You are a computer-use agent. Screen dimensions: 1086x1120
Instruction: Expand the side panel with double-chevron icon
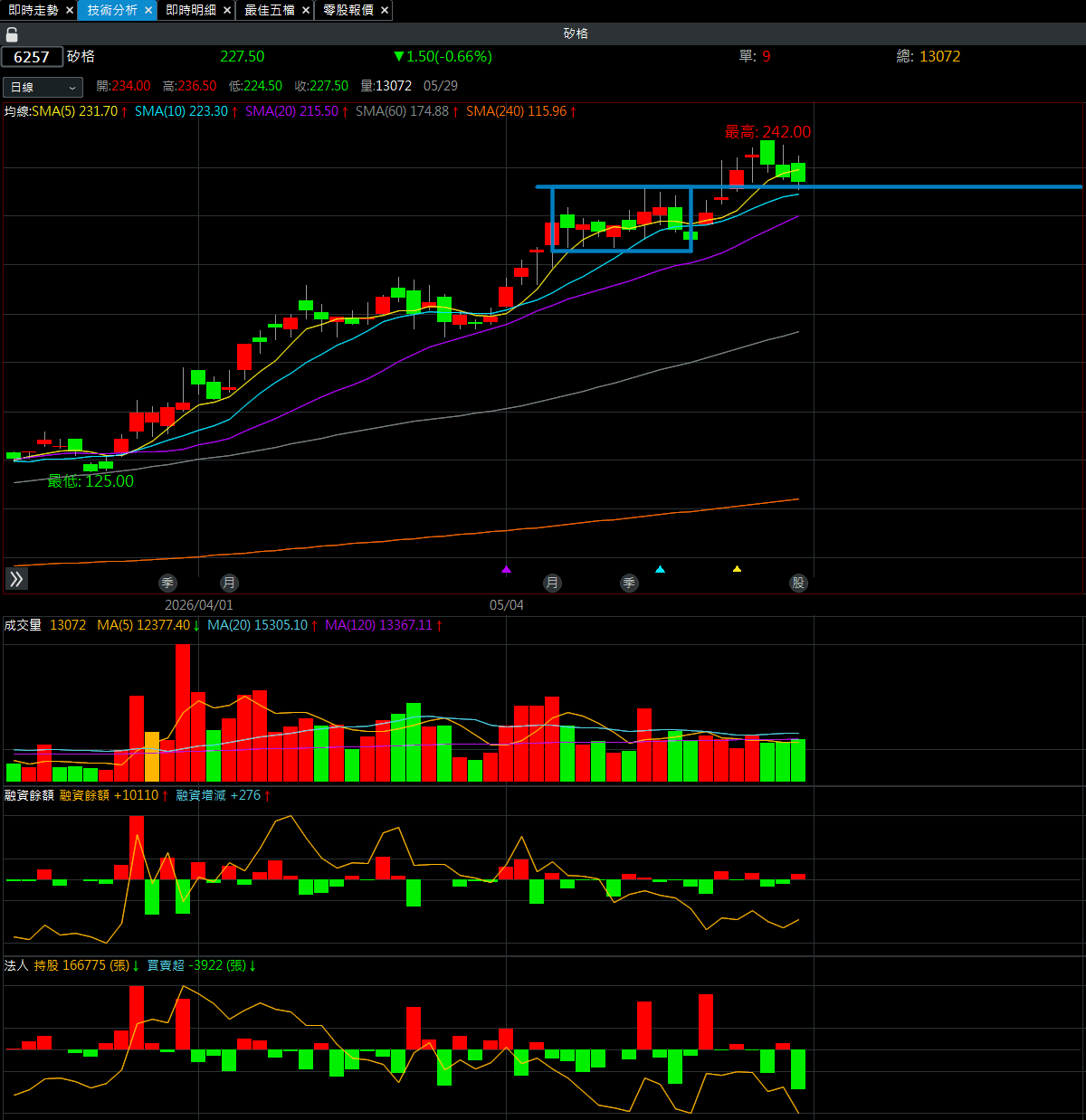(x=16, y=579)
